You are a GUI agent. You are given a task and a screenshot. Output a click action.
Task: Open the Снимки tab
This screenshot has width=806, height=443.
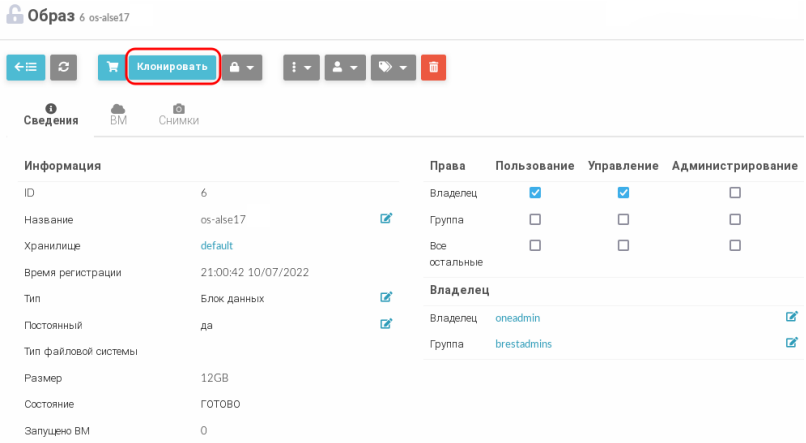[178, 114]
